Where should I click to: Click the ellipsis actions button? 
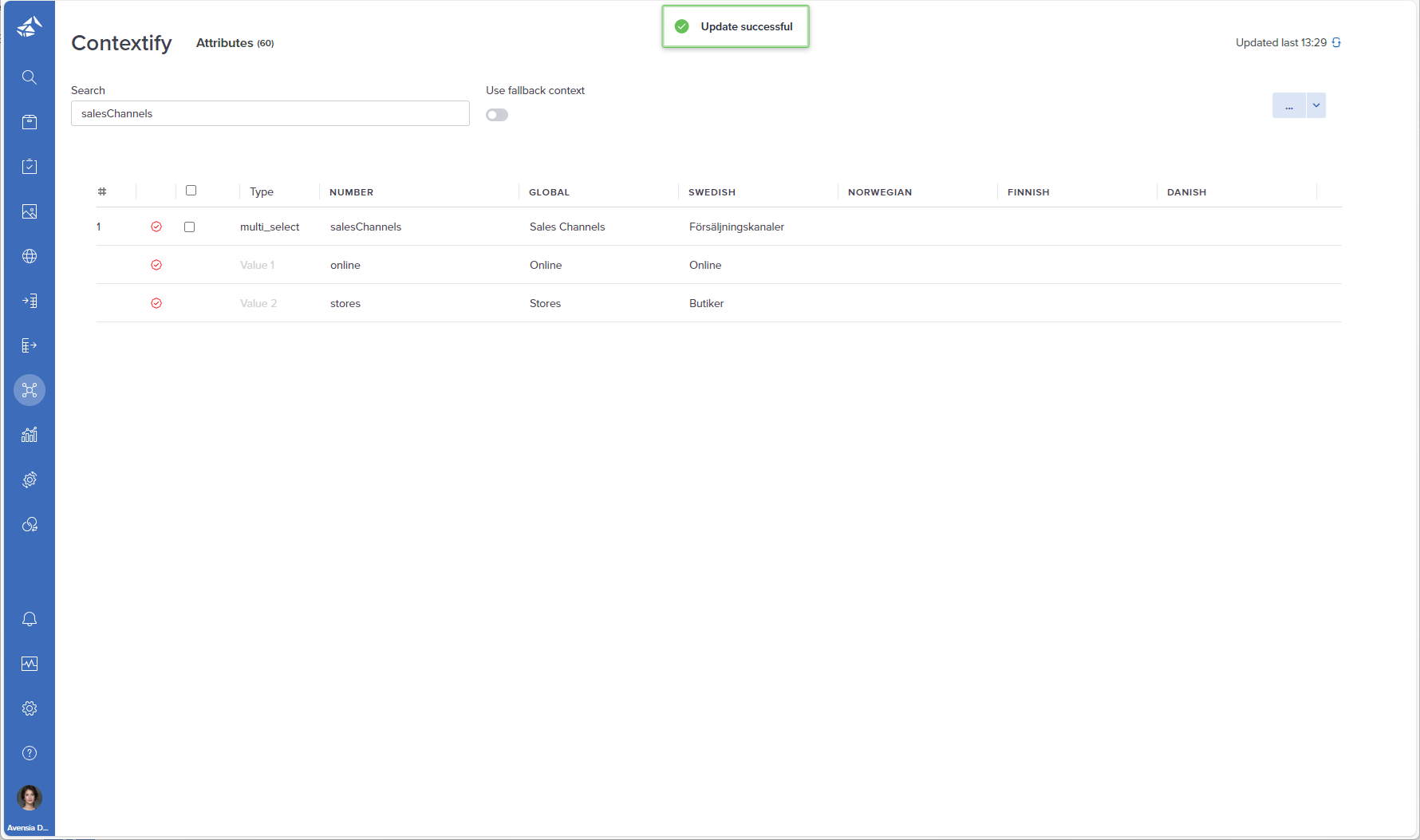click(x=1288, y=105)
